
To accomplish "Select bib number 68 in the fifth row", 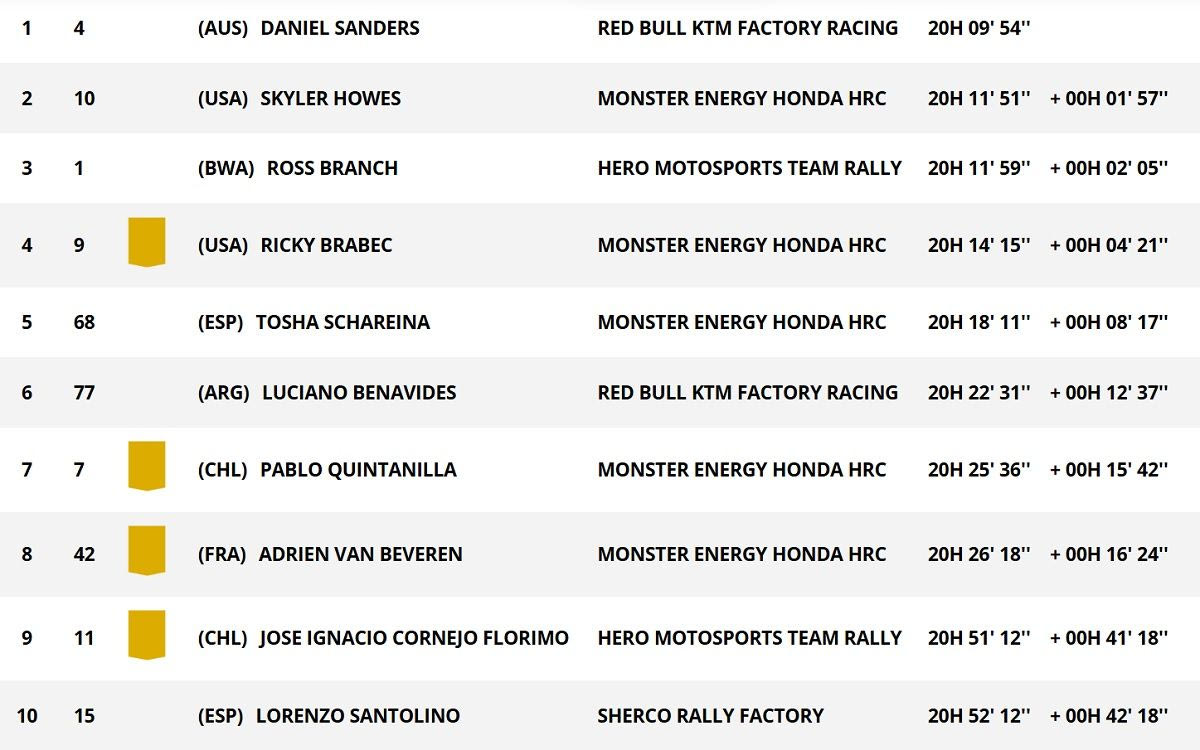I will 85,322.
